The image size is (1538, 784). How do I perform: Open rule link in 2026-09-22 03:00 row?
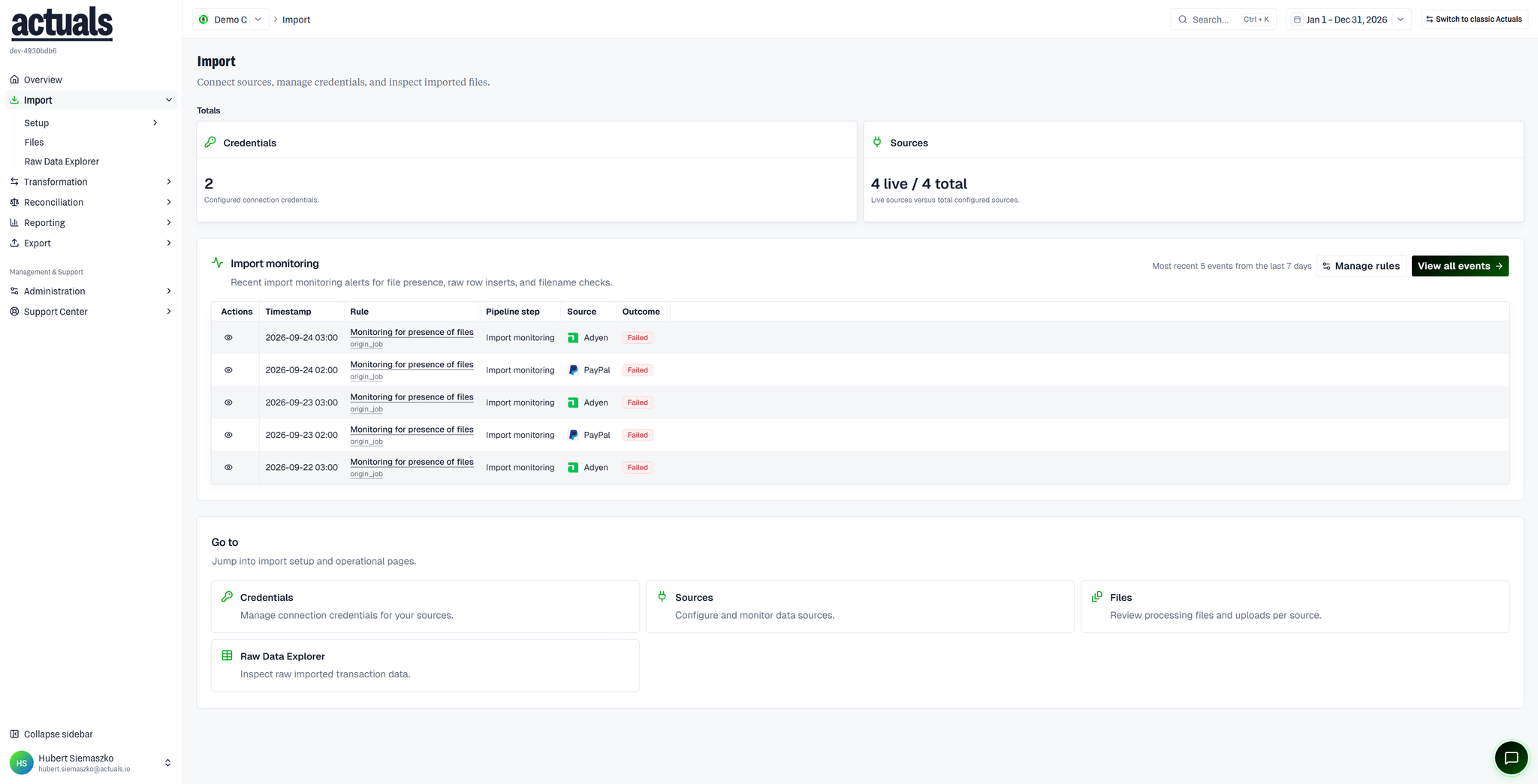(412, 462)
